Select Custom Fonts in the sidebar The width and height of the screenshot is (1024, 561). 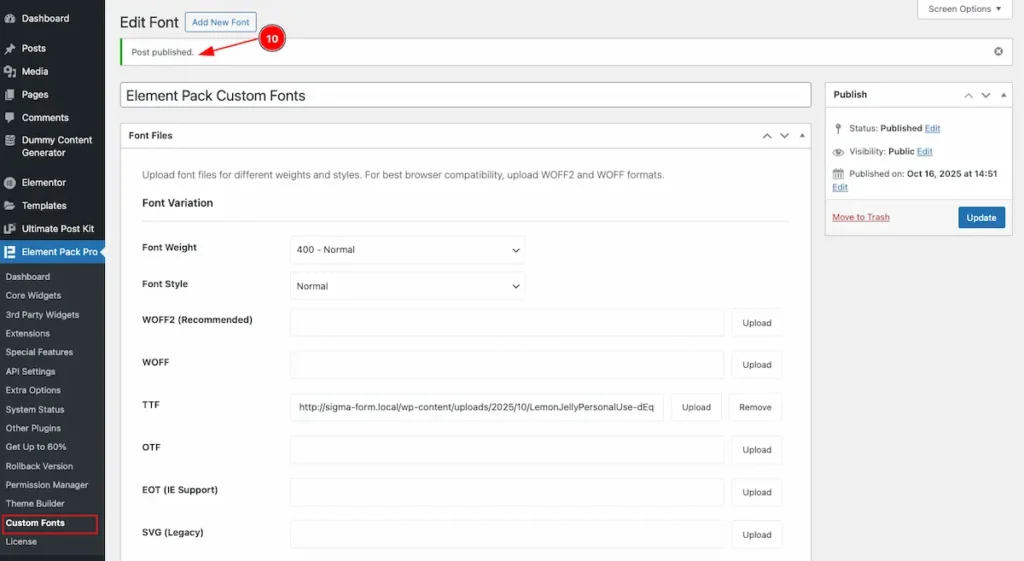tap(35, 523)
